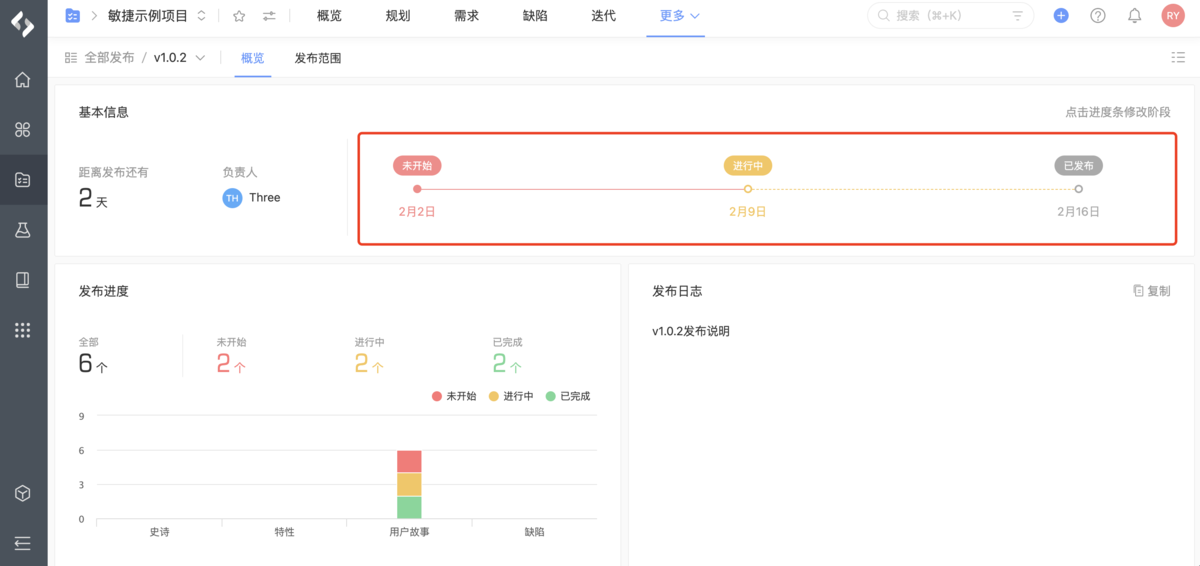
Task: Open the cube icon in sidebar
Action: point(23,494)
